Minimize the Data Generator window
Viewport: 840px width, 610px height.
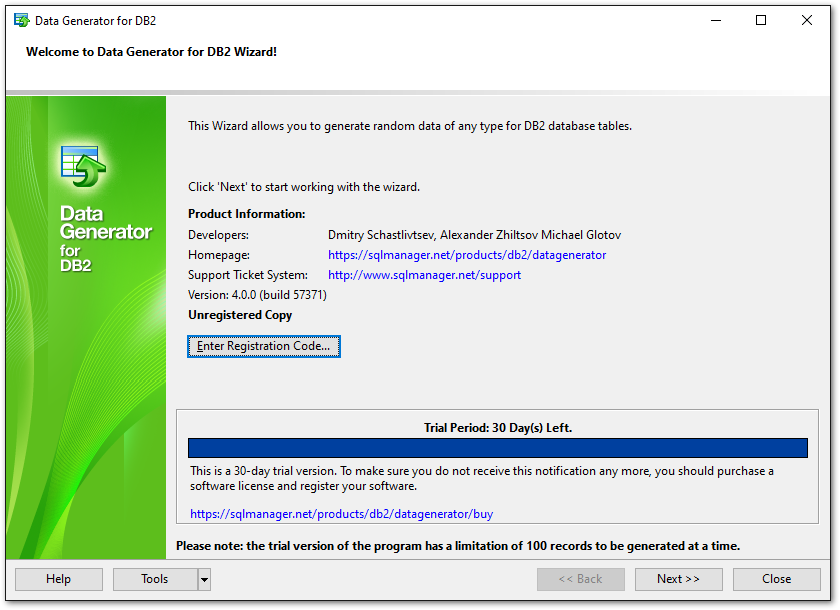(716, 20)
